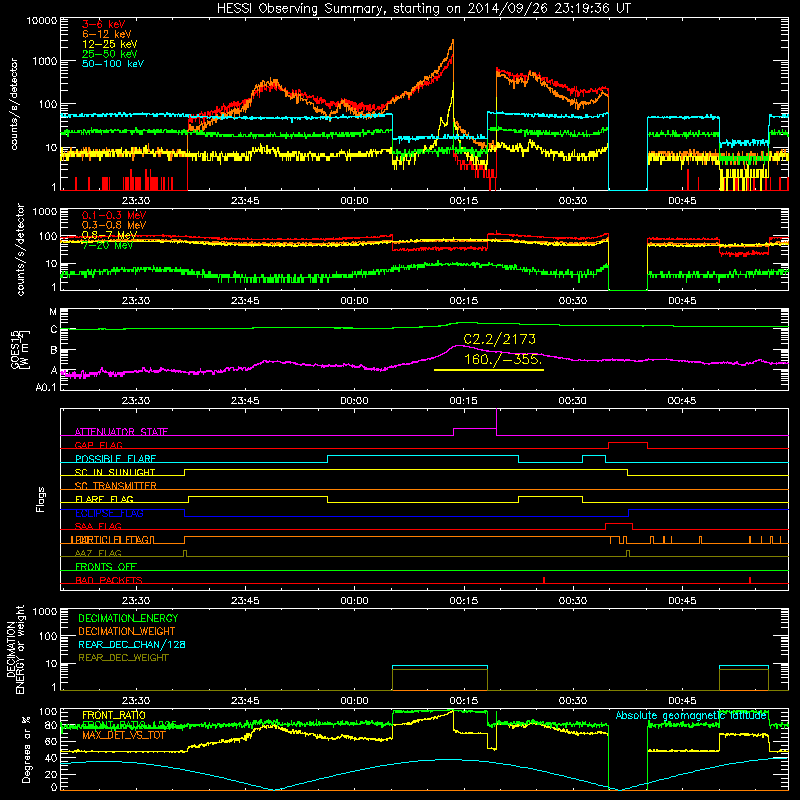Select the SC_IN_SUNLIGHT flag label
Image resolution: width=800 pixels, height=800 pixels.
click(x=115, y=472)
